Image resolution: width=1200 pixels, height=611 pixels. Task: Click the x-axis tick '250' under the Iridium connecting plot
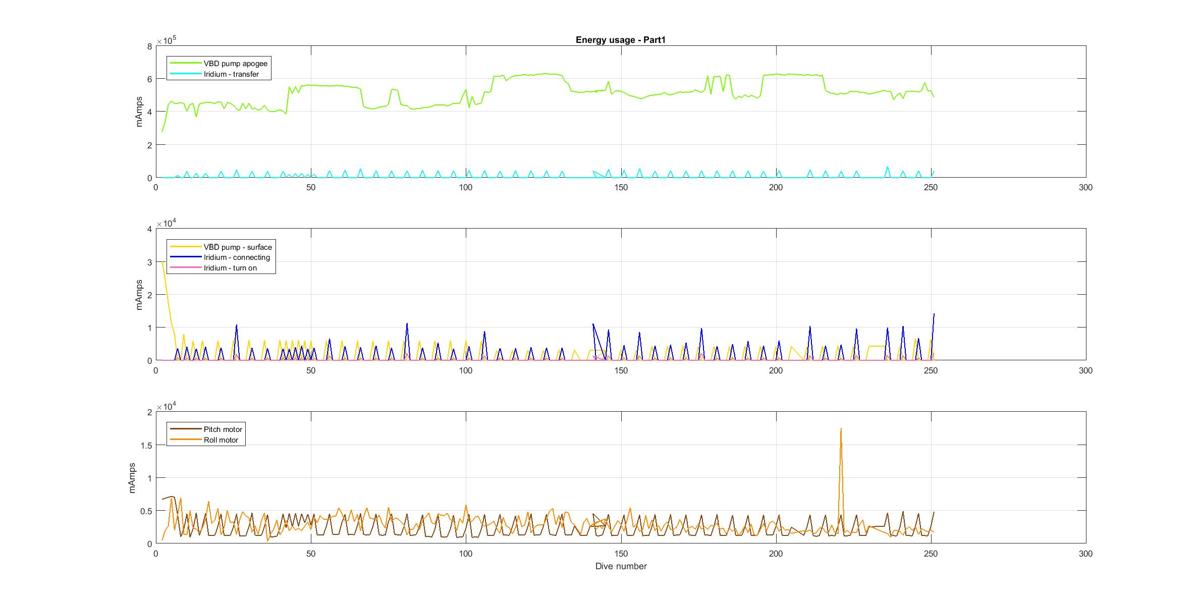click(x=931, y=370)
